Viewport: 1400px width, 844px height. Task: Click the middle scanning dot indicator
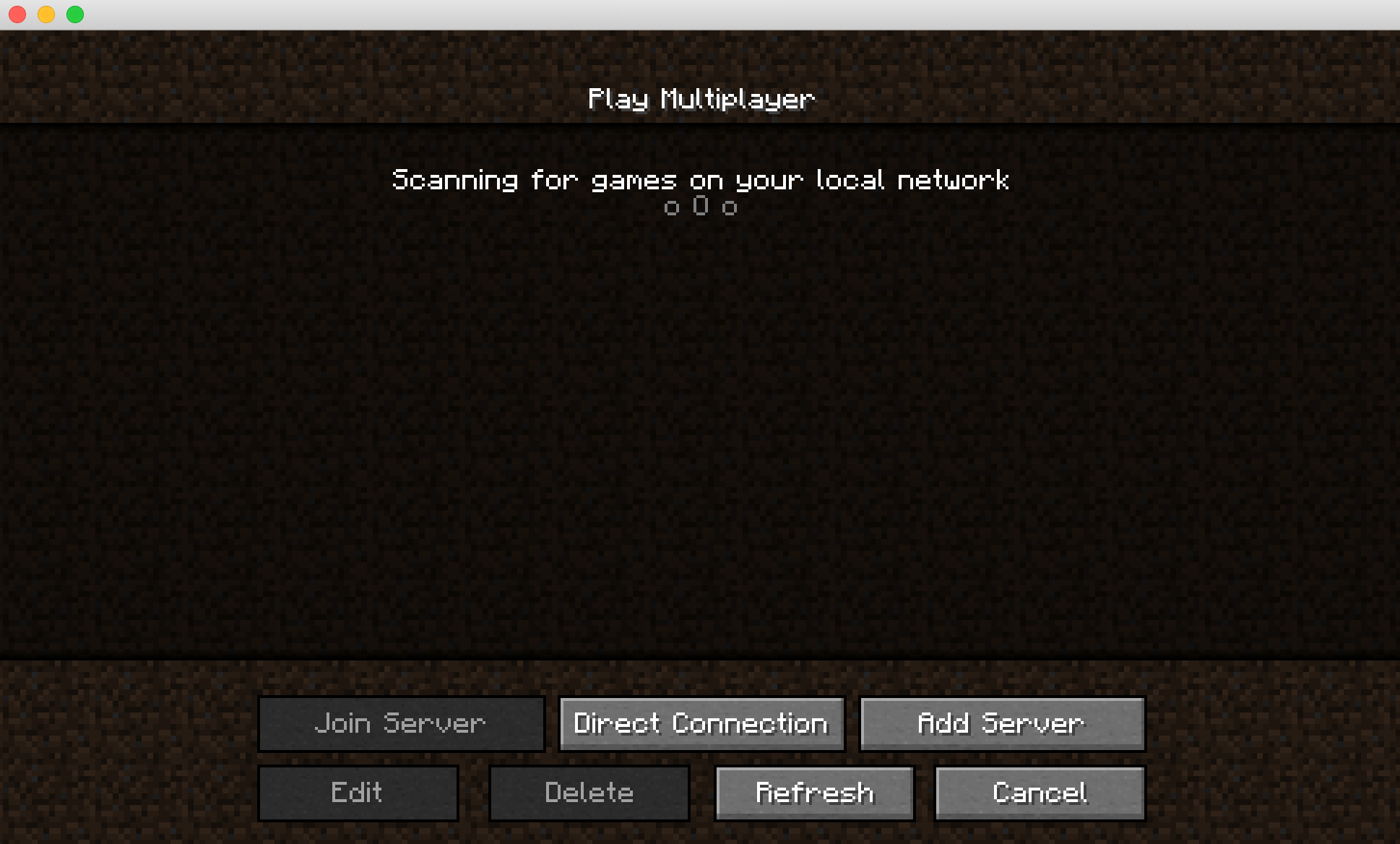(x=700, y=206)
